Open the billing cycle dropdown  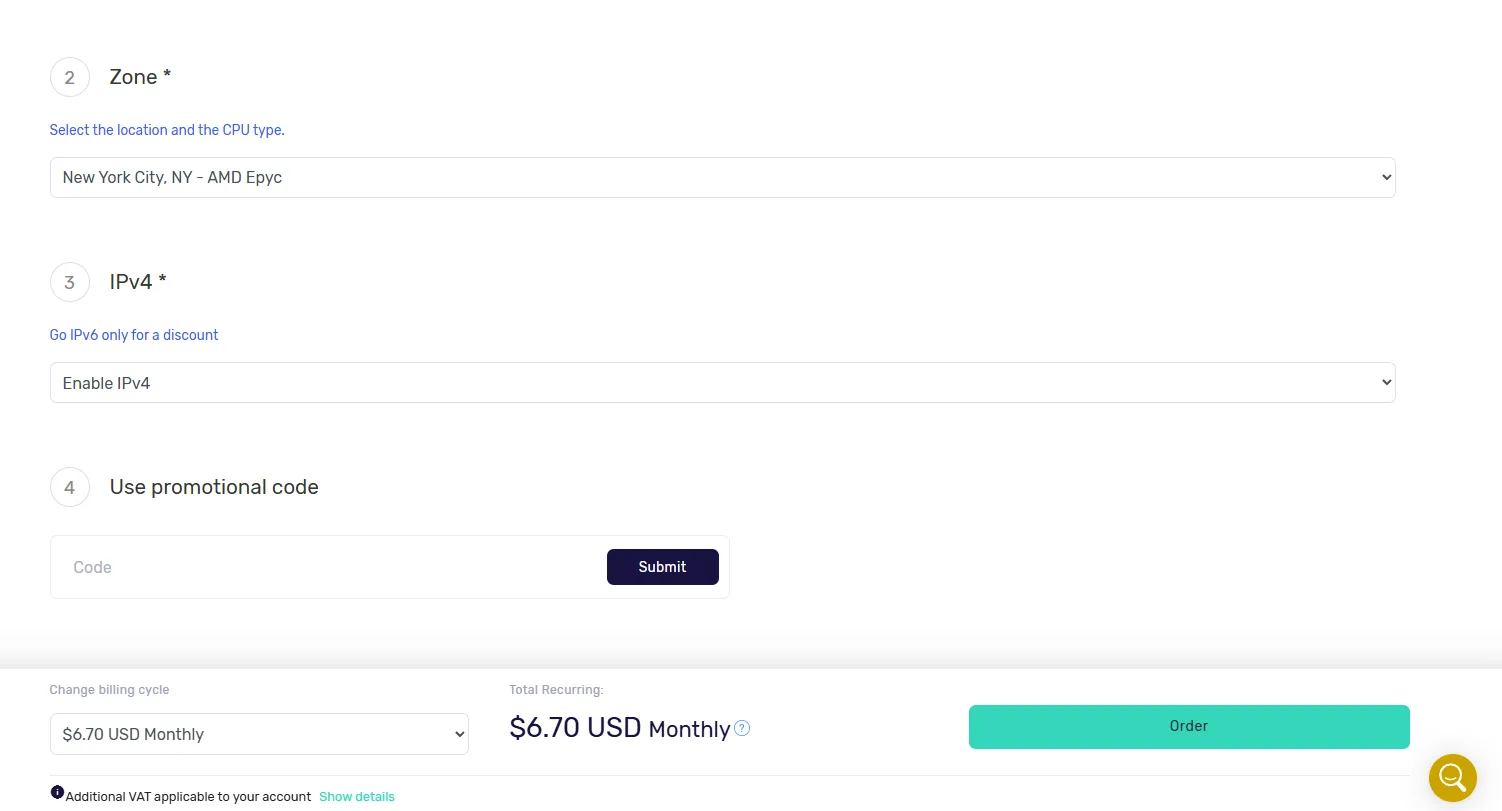pos(259,734)
